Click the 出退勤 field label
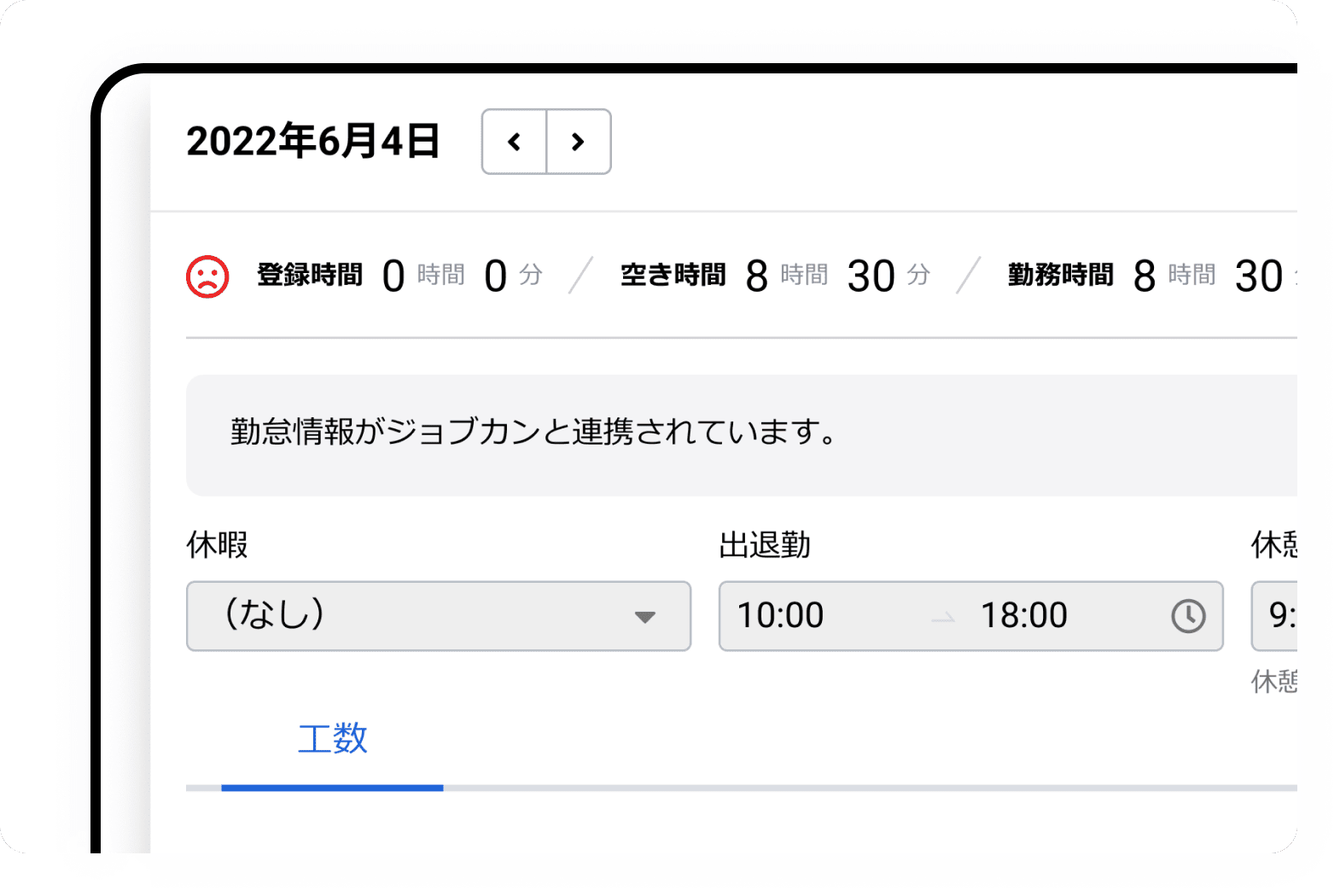1340x896 pixels. pyautogui.click(x=764, y=544)
